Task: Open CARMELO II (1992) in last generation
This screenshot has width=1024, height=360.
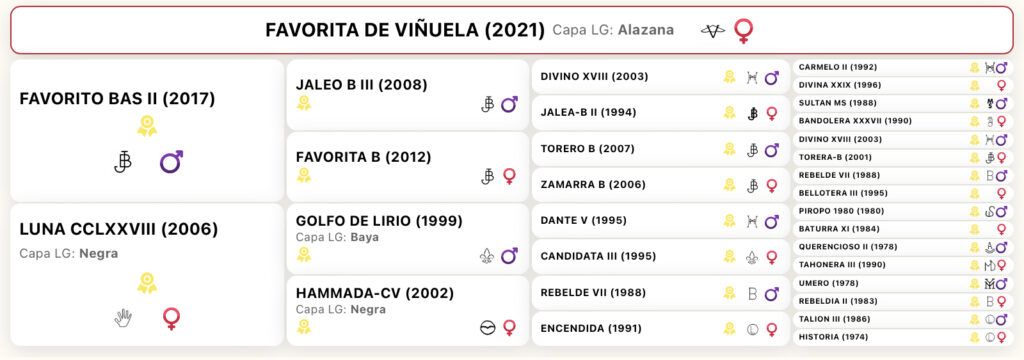Action: point(904,67)
